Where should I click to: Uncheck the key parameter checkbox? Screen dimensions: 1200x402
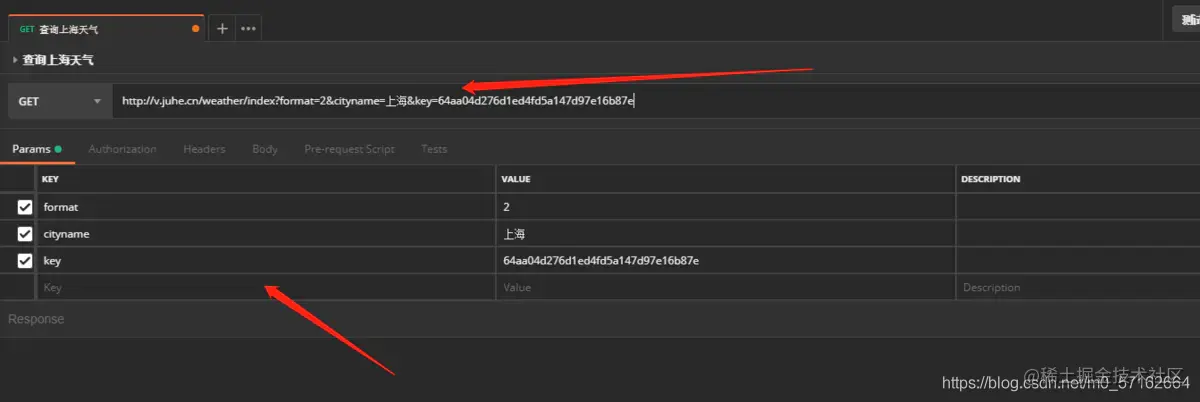coord(25,261)
